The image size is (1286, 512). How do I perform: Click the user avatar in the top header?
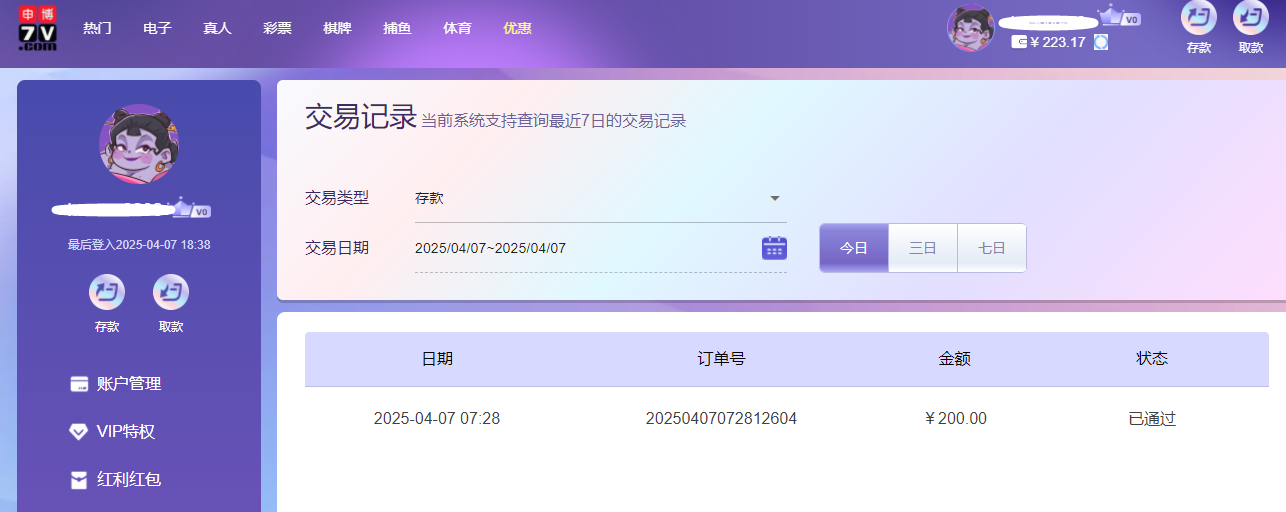tap(970, 29)
